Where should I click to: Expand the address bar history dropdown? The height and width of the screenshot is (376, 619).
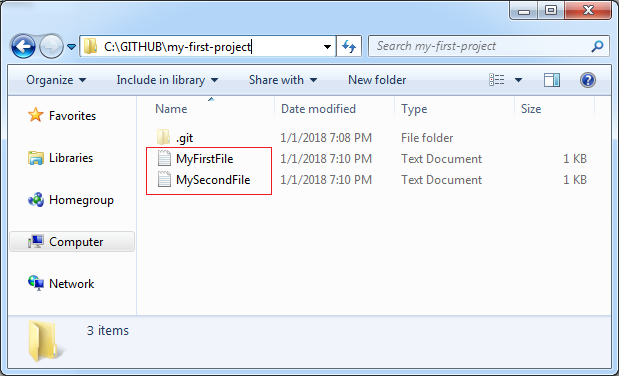tap(327, 47)
